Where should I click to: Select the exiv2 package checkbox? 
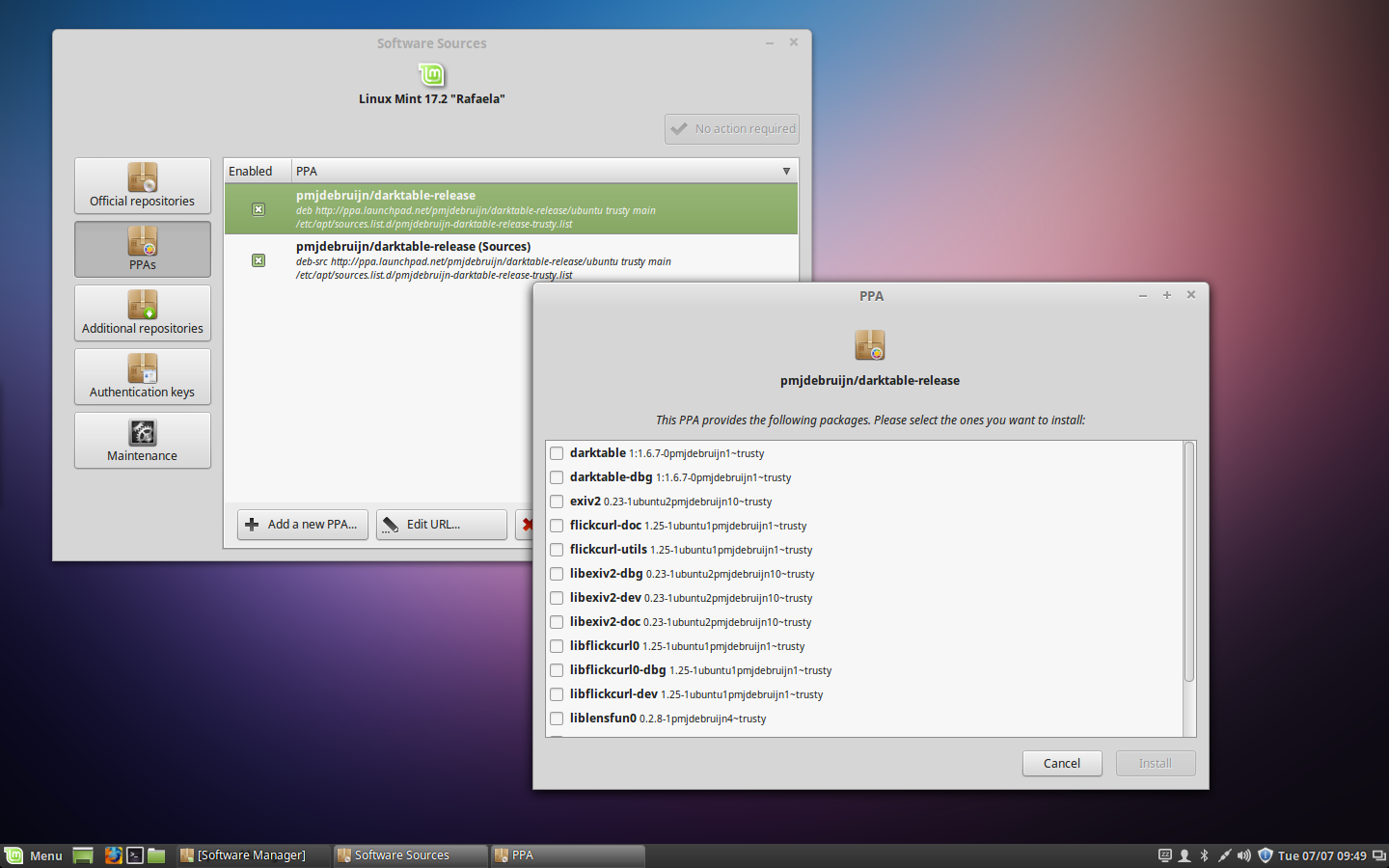(x=557, y=502)
